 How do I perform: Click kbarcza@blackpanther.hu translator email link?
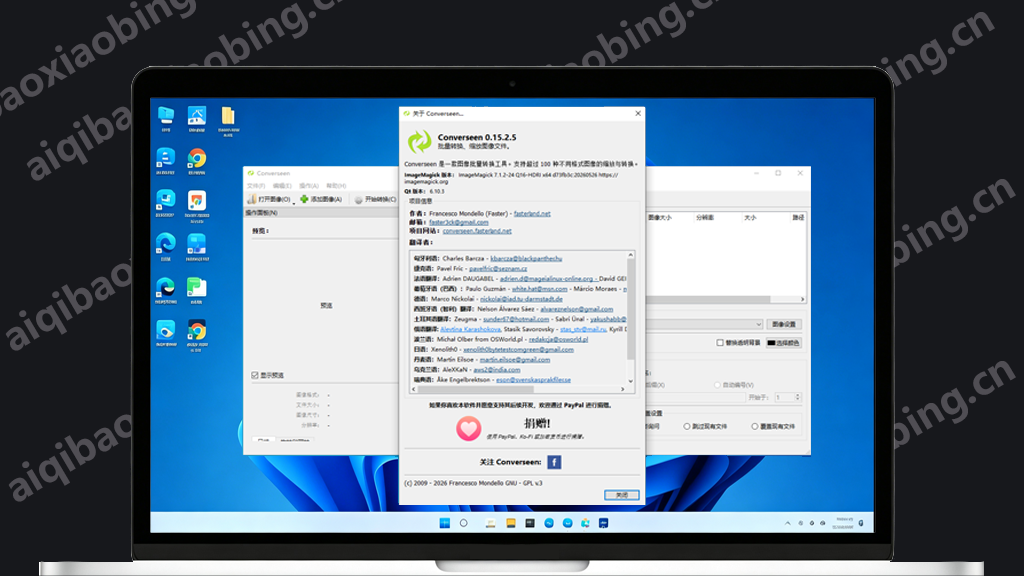(526, 259)
